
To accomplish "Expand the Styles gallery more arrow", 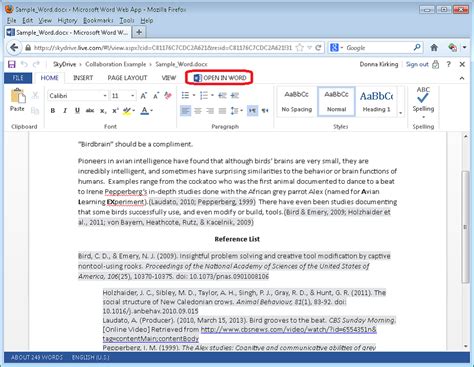I will click(401, 113).
